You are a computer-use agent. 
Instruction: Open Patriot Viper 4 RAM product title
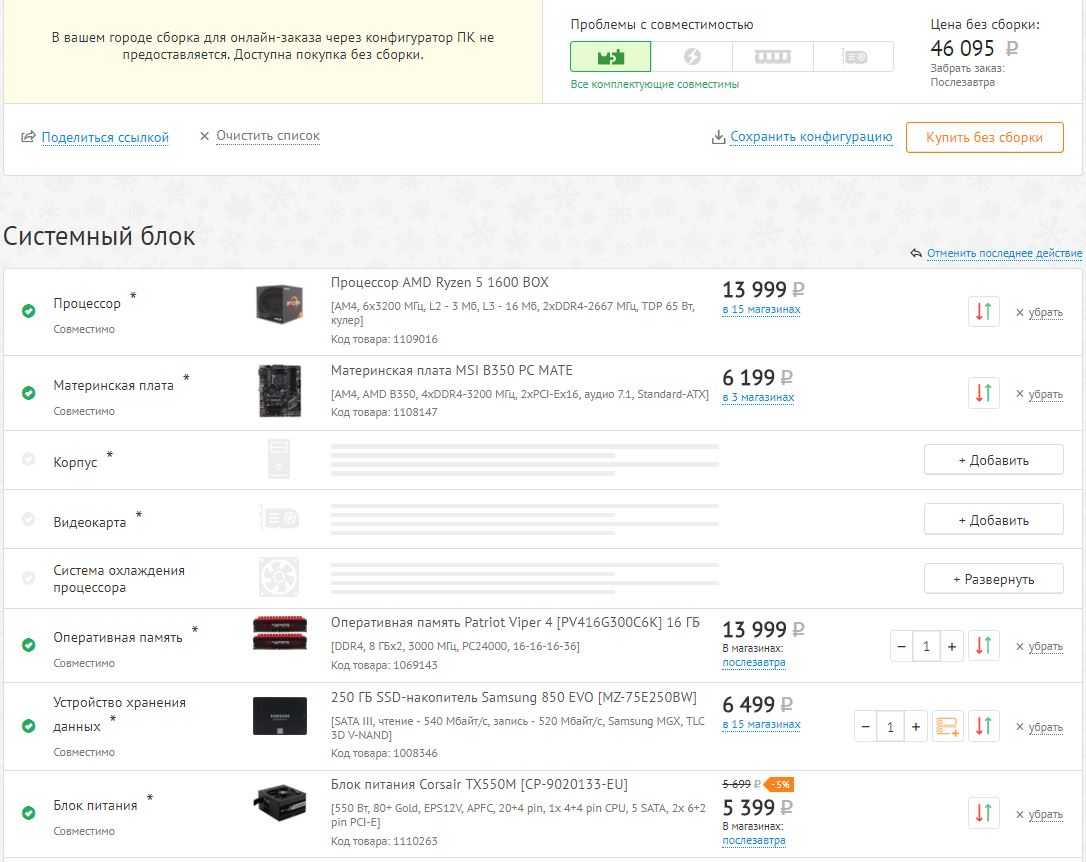coord(515,622)
